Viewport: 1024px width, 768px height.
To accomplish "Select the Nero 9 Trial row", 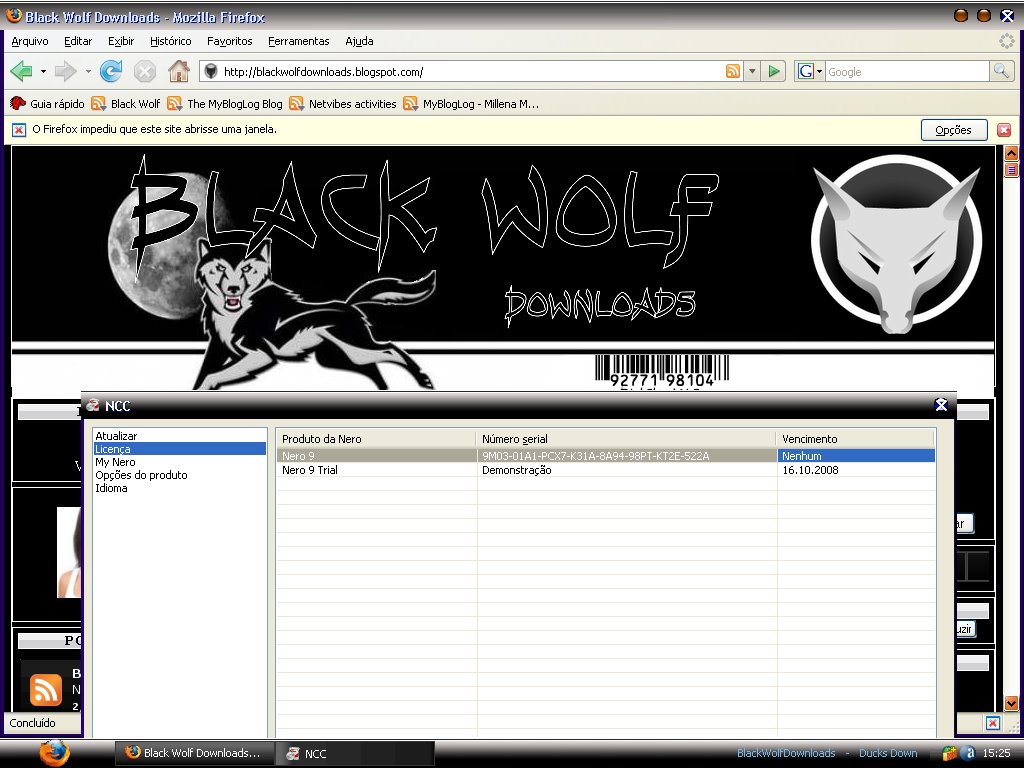I will tap(605, 470).
